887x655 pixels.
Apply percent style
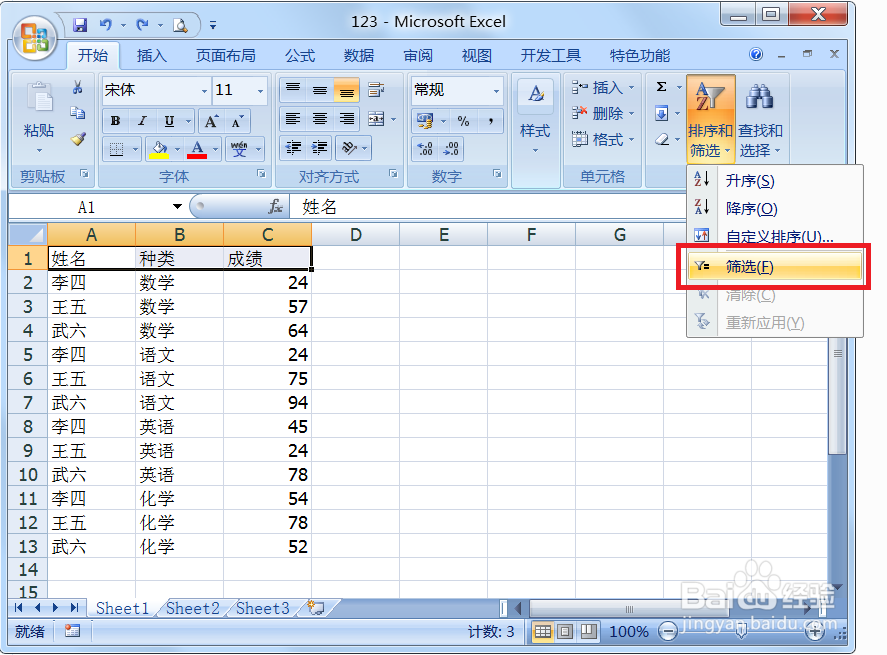(464, 121)
